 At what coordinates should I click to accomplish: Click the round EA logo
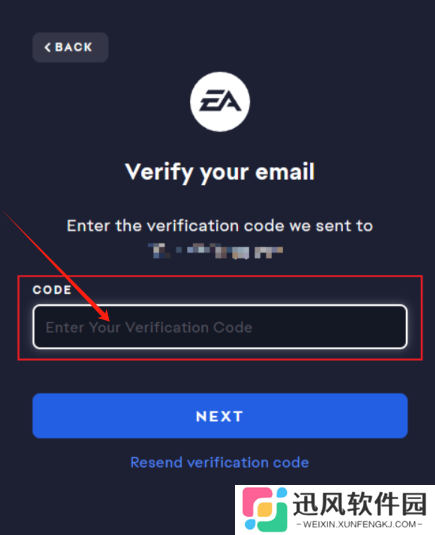click(x=220, y=102)
